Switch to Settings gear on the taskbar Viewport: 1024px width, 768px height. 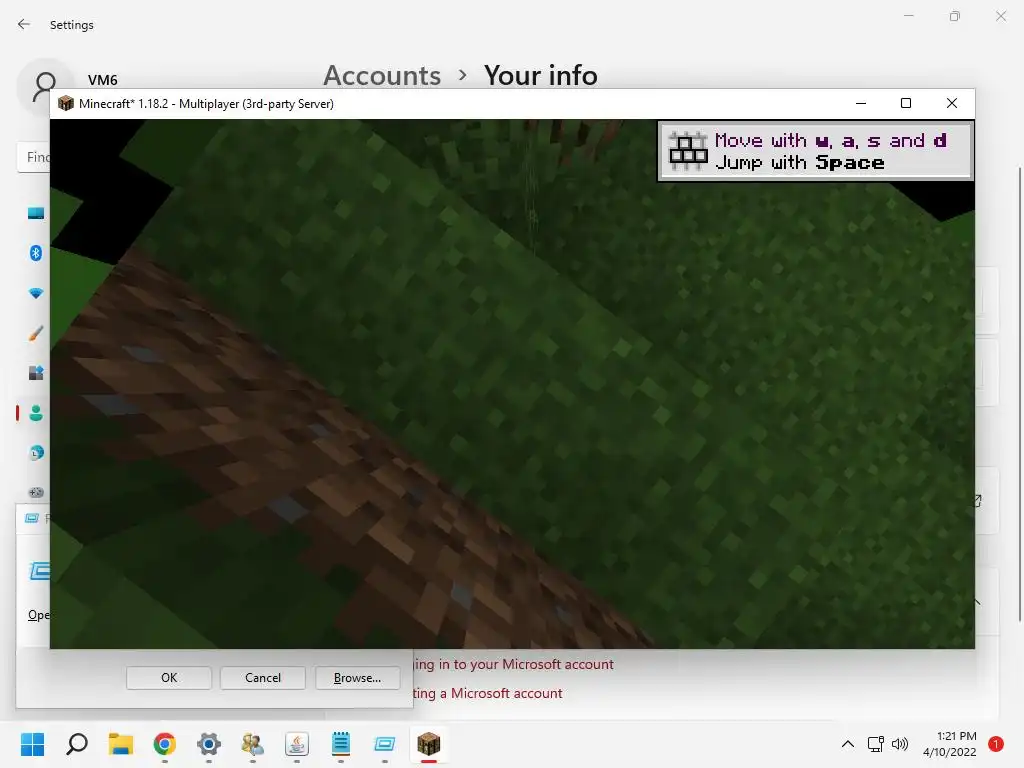coord(209,744)
